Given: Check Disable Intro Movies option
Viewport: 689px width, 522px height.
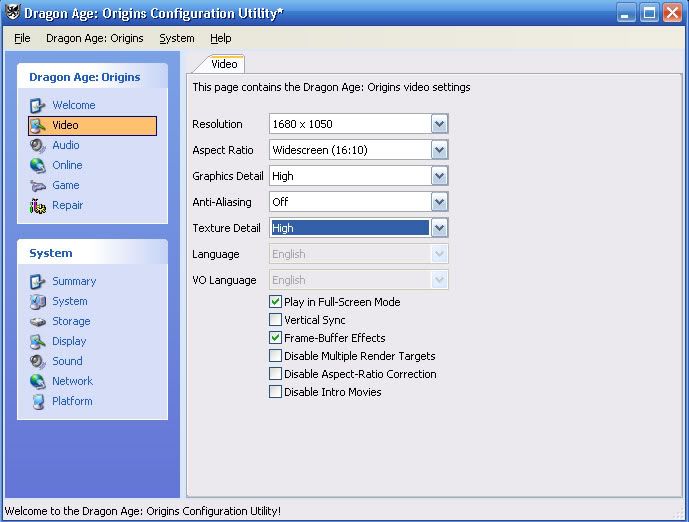Looking at the screenshot, I should 276,392.
